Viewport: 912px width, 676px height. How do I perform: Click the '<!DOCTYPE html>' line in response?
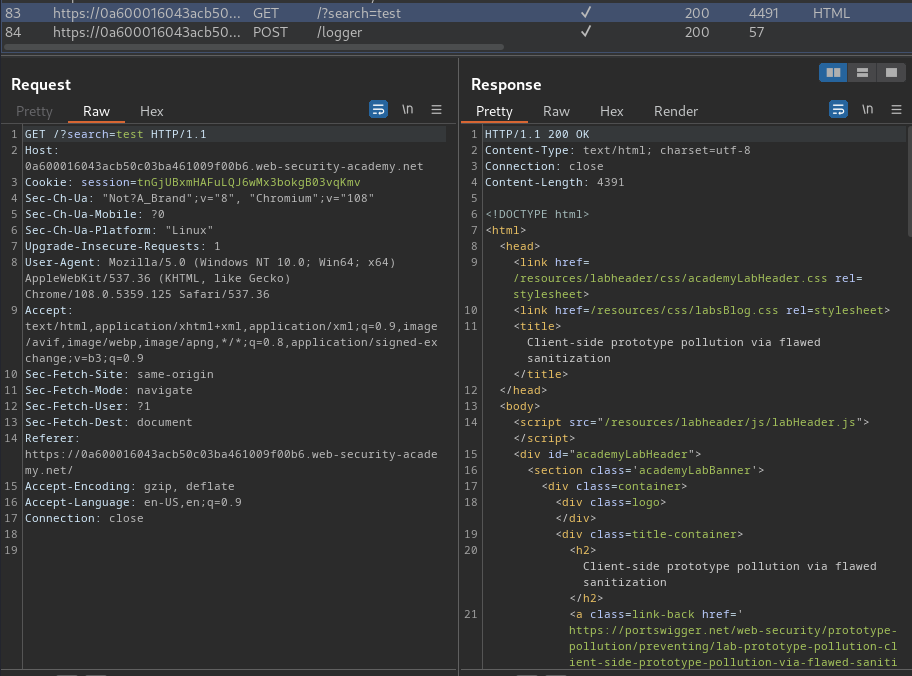pos(537,215)
